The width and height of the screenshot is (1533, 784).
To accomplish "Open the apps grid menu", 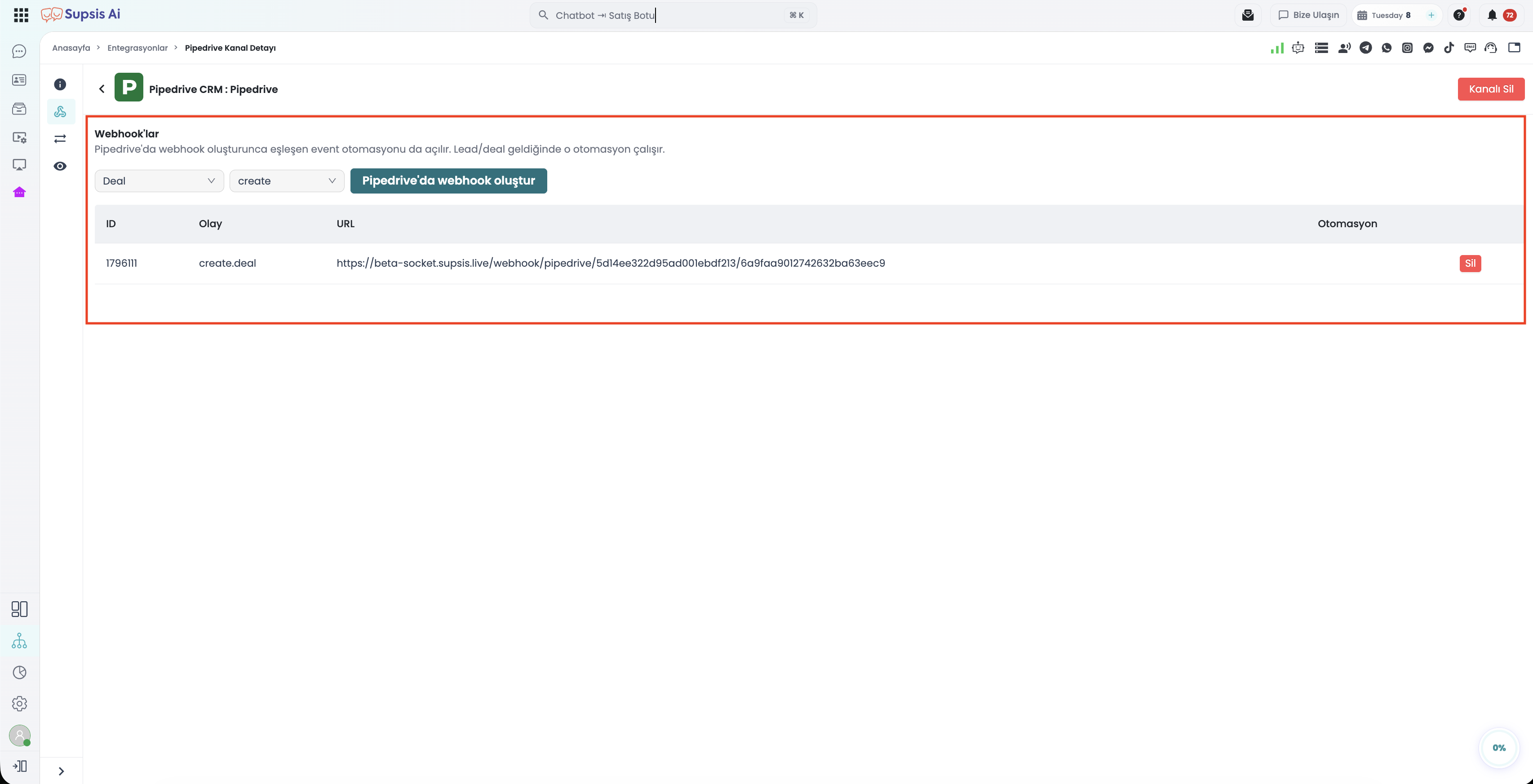I will pos(21,15).
